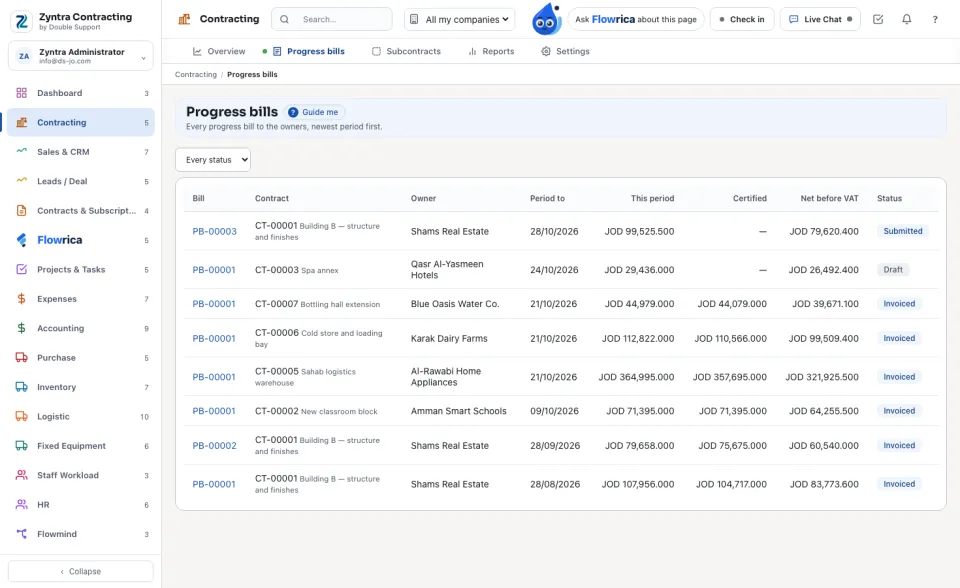Open Expenses dollar icon
The height and width of the screenshot is (588, 960).
pyautogui.click(x=21, y=299)
